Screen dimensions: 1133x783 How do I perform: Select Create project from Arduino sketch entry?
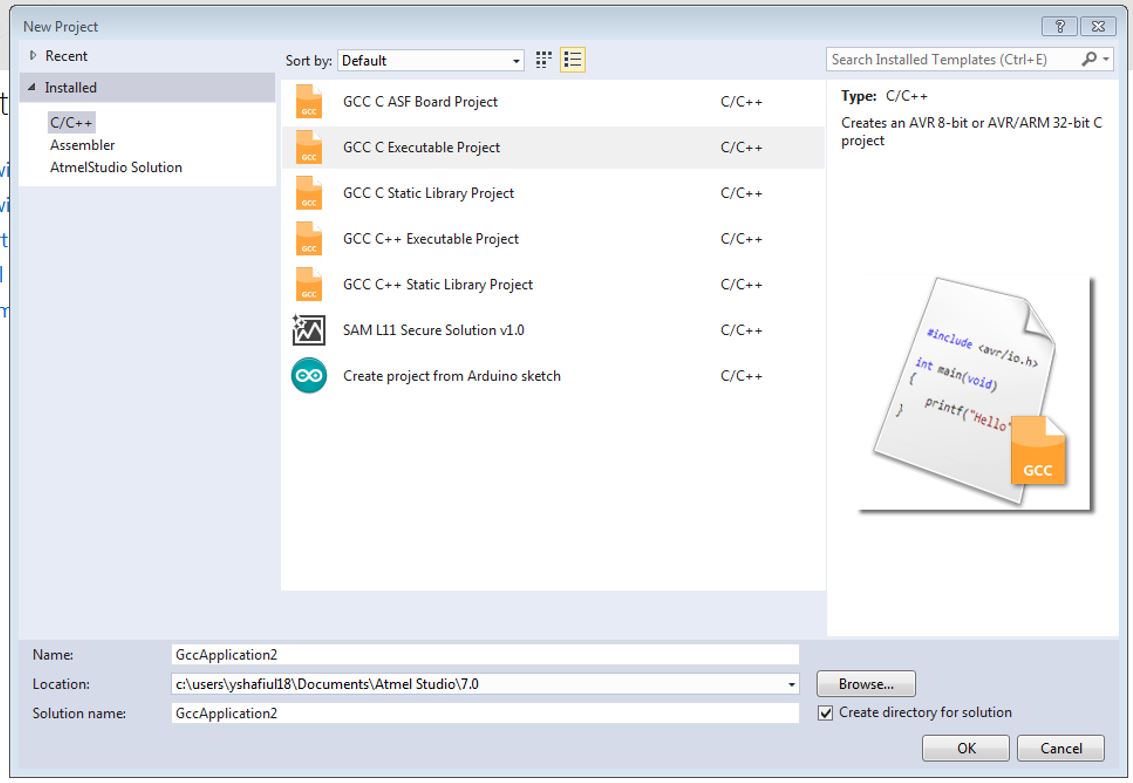coord(553,376)
